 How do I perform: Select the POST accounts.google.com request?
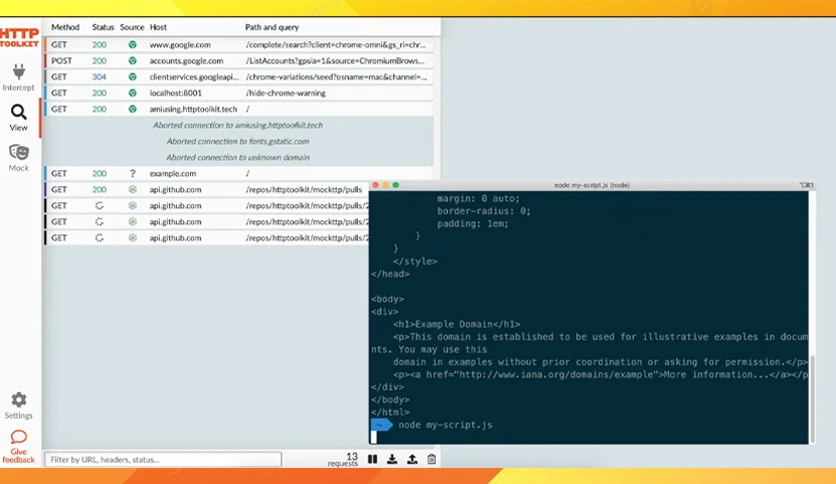coord(239,61)
